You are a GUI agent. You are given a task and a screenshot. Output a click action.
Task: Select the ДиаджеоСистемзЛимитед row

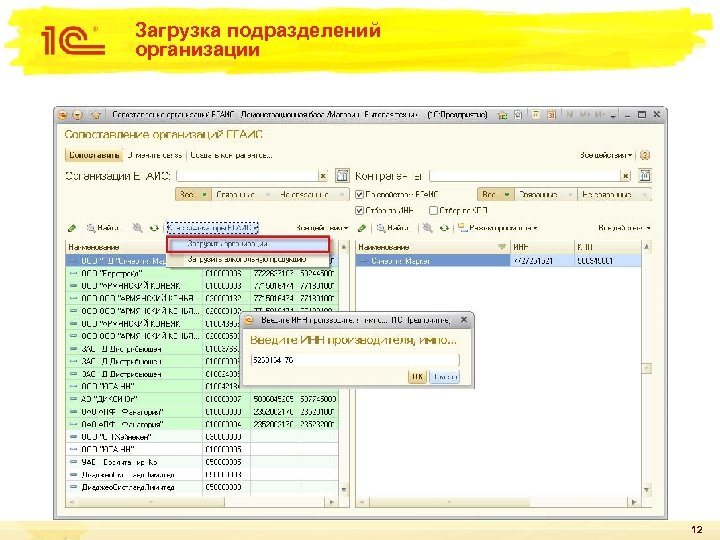(x=202, y=487)
